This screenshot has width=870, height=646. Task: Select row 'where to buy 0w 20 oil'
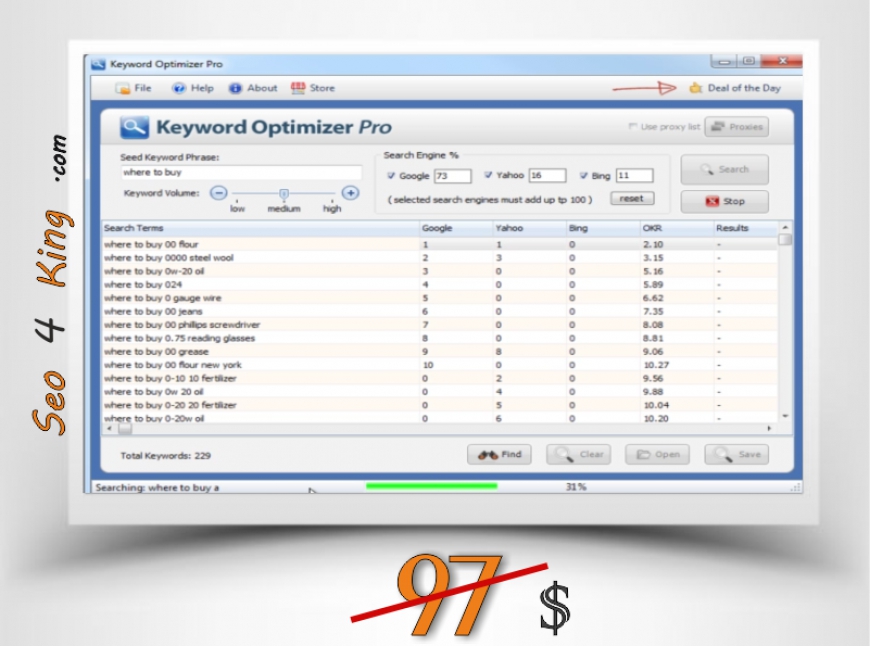pos(439,391)
